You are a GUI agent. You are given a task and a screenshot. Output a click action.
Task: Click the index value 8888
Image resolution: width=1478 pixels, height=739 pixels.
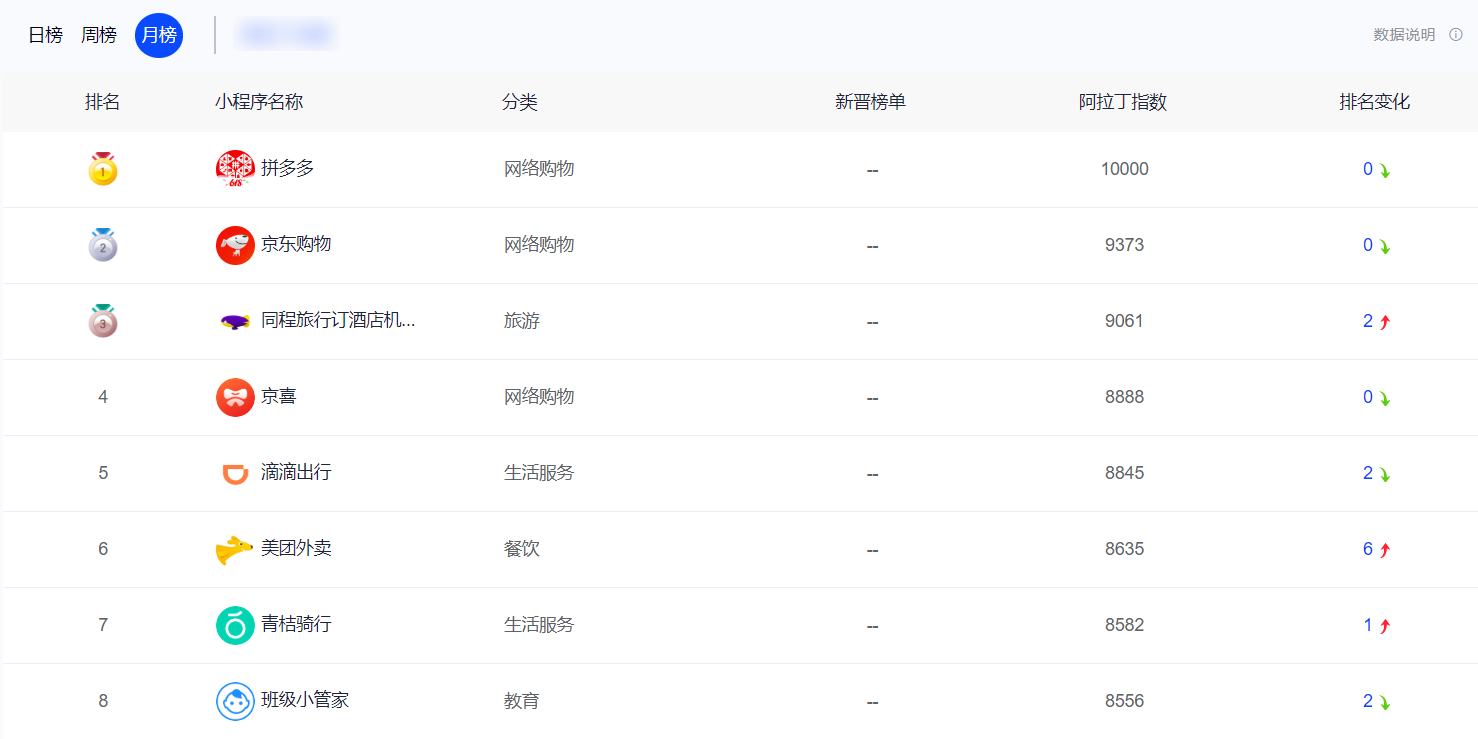pyautogui.click(x=1125, y=397)
